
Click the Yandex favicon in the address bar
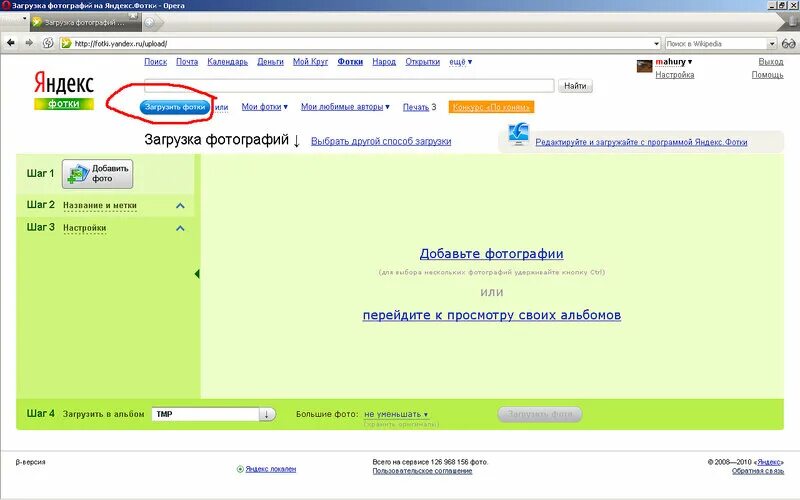point(66,43)
